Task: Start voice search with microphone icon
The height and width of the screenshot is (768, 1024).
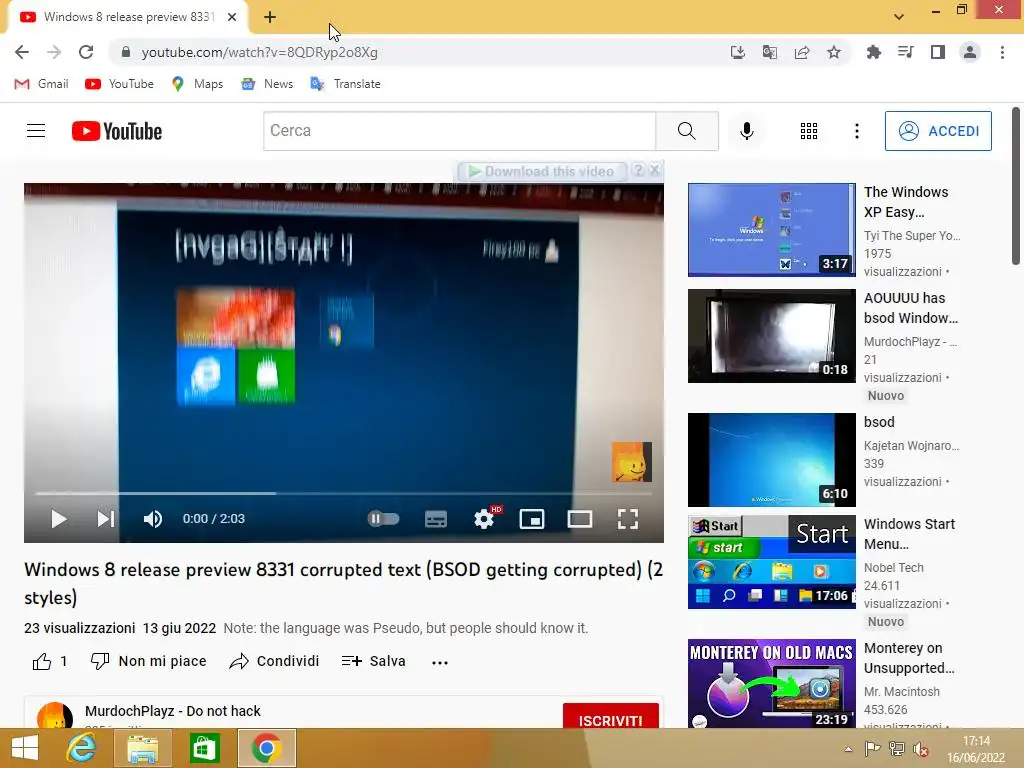Action: pyautogui.click(x=746, y=131)
